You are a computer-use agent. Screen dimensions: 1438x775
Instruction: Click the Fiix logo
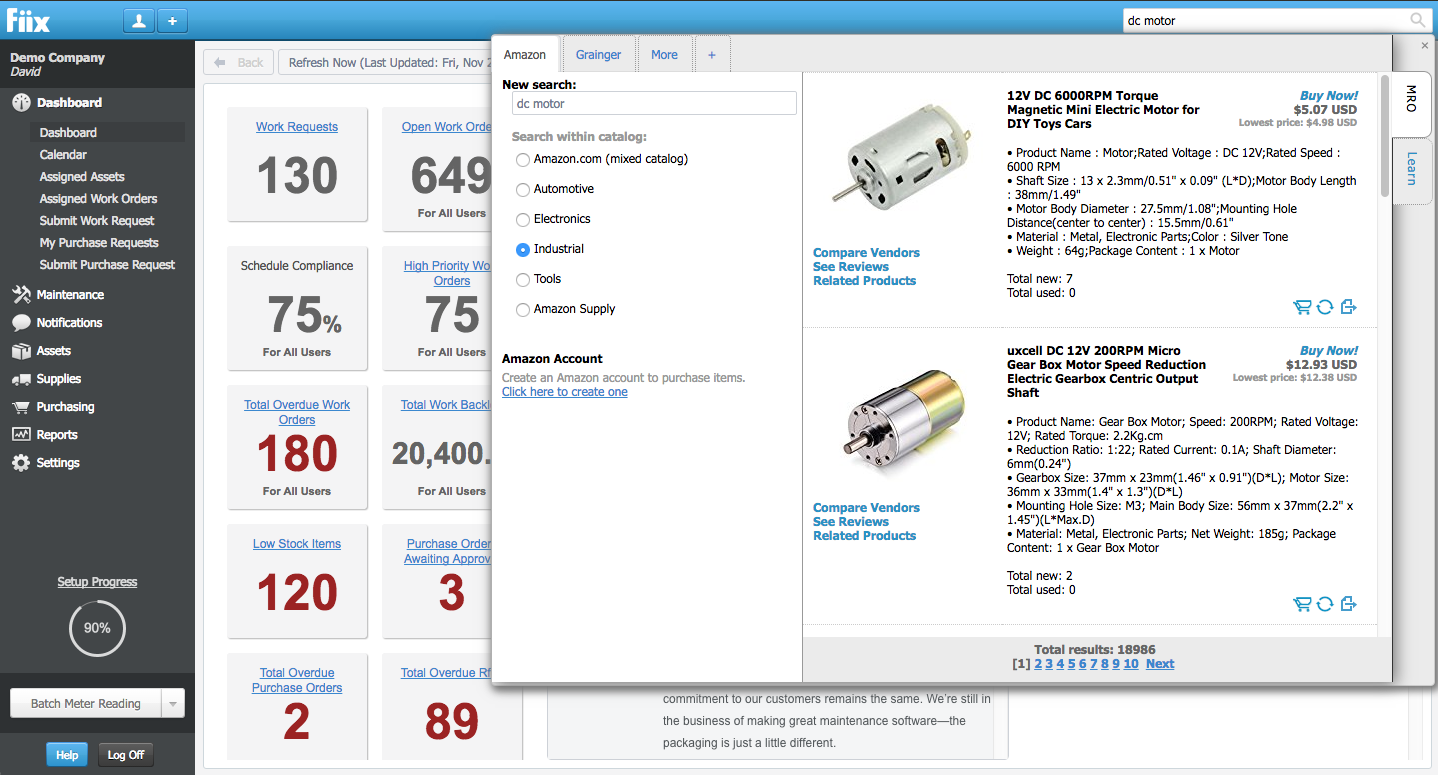(x=28, y=20)
